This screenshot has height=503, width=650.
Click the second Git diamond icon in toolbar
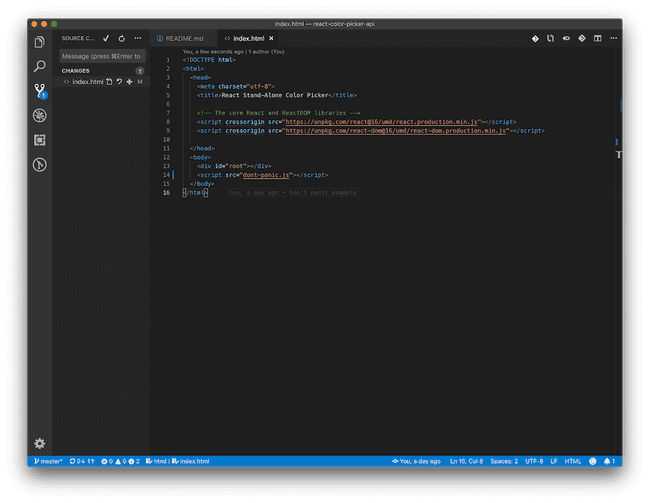click(x=582, y=38)
